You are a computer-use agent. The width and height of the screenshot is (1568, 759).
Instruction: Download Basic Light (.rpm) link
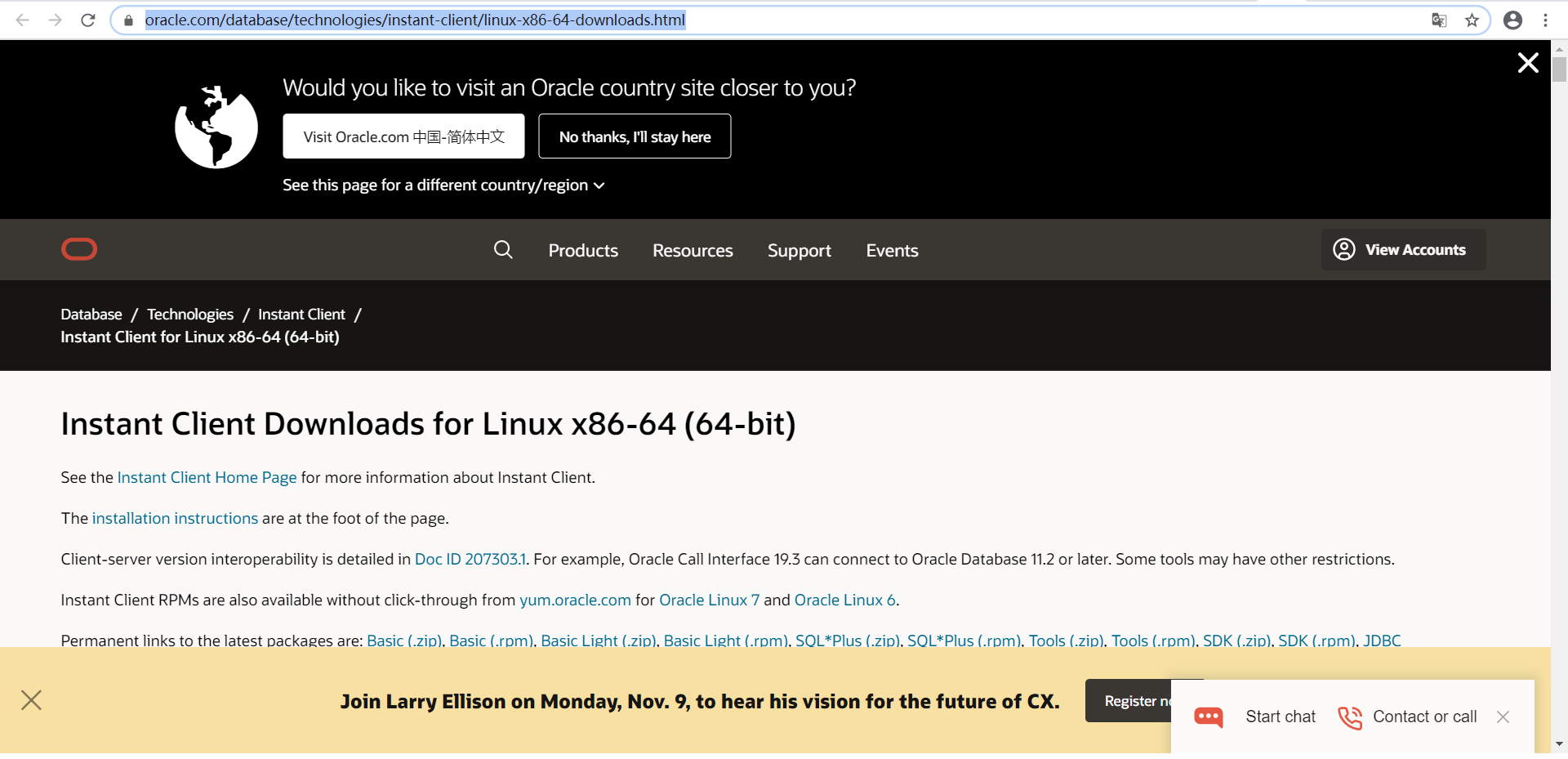coord(725,640)
